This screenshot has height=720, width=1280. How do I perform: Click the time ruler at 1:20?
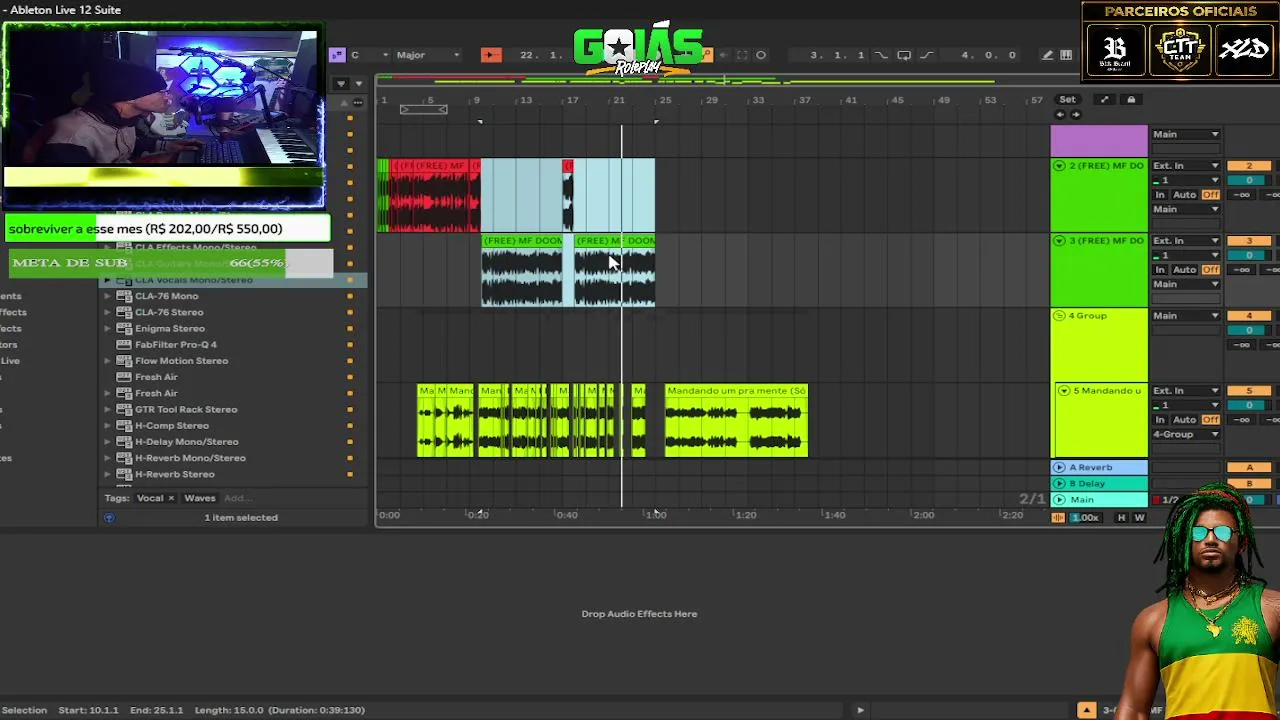pyautogui.click(x=745, y=515)
